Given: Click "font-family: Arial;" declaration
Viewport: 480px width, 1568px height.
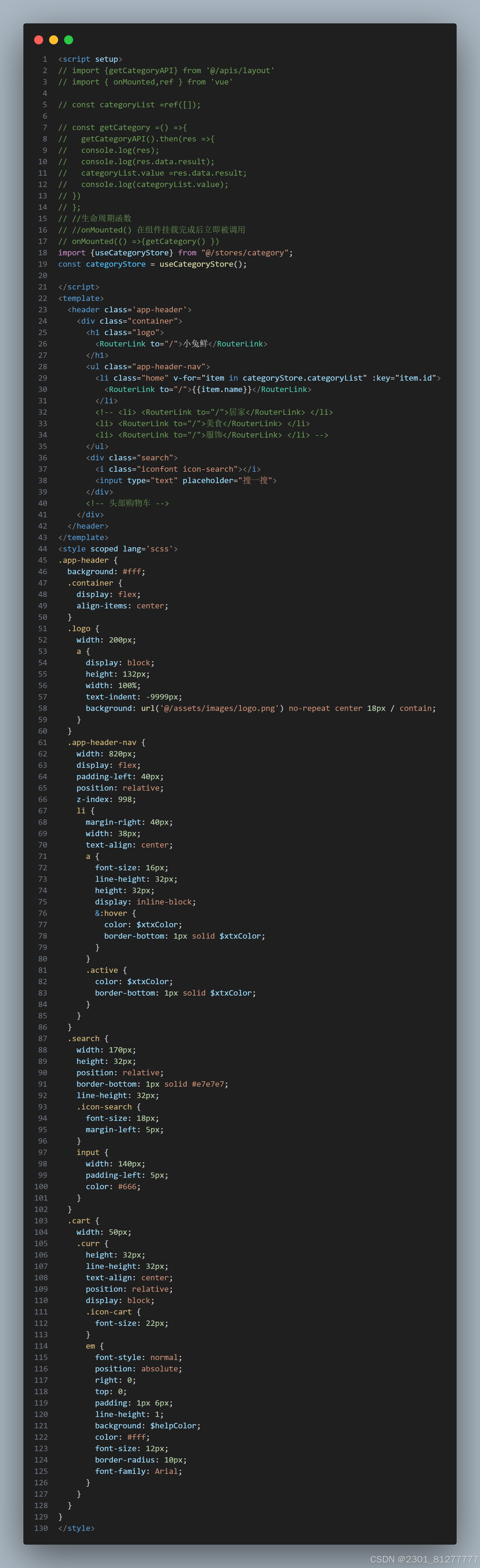Looking at the screenshot, I should 139,1471.
